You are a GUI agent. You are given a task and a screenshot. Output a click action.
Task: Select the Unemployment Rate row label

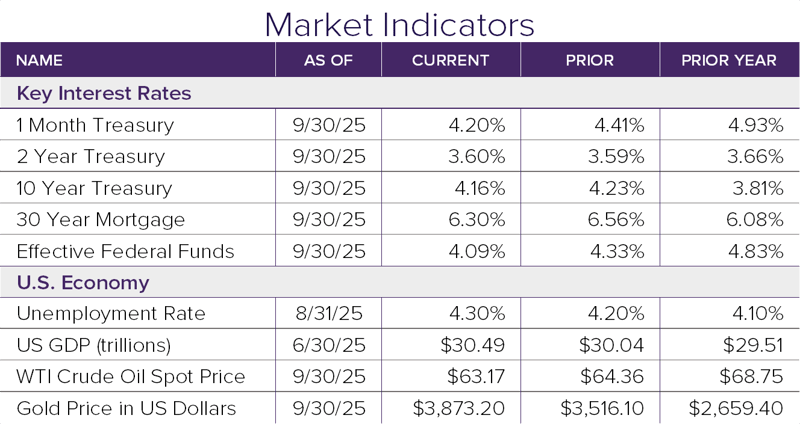click(110, 314)
